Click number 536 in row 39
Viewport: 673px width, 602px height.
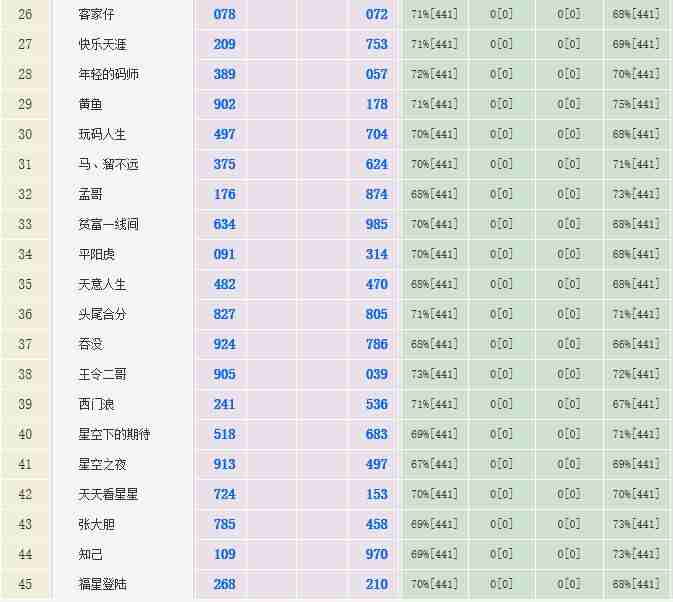[x=376, y=405]
